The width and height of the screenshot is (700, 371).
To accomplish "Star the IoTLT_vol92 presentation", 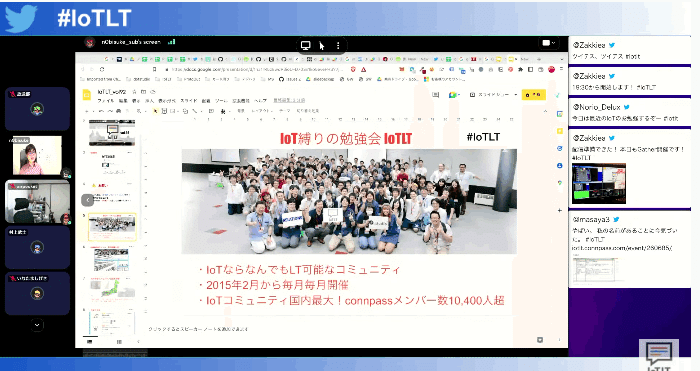I will pos(134,92).
